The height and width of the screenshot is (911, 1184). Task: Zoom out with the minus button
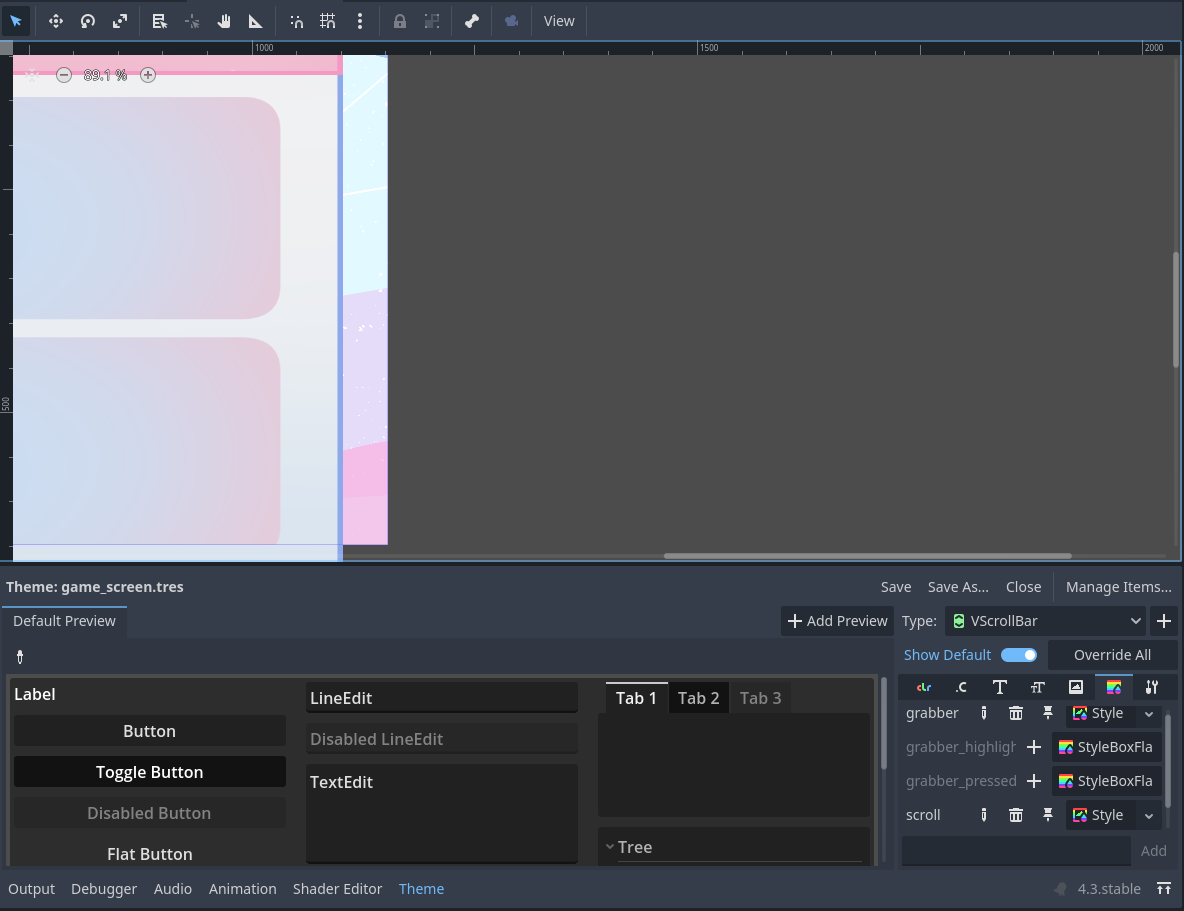[64, 75]
